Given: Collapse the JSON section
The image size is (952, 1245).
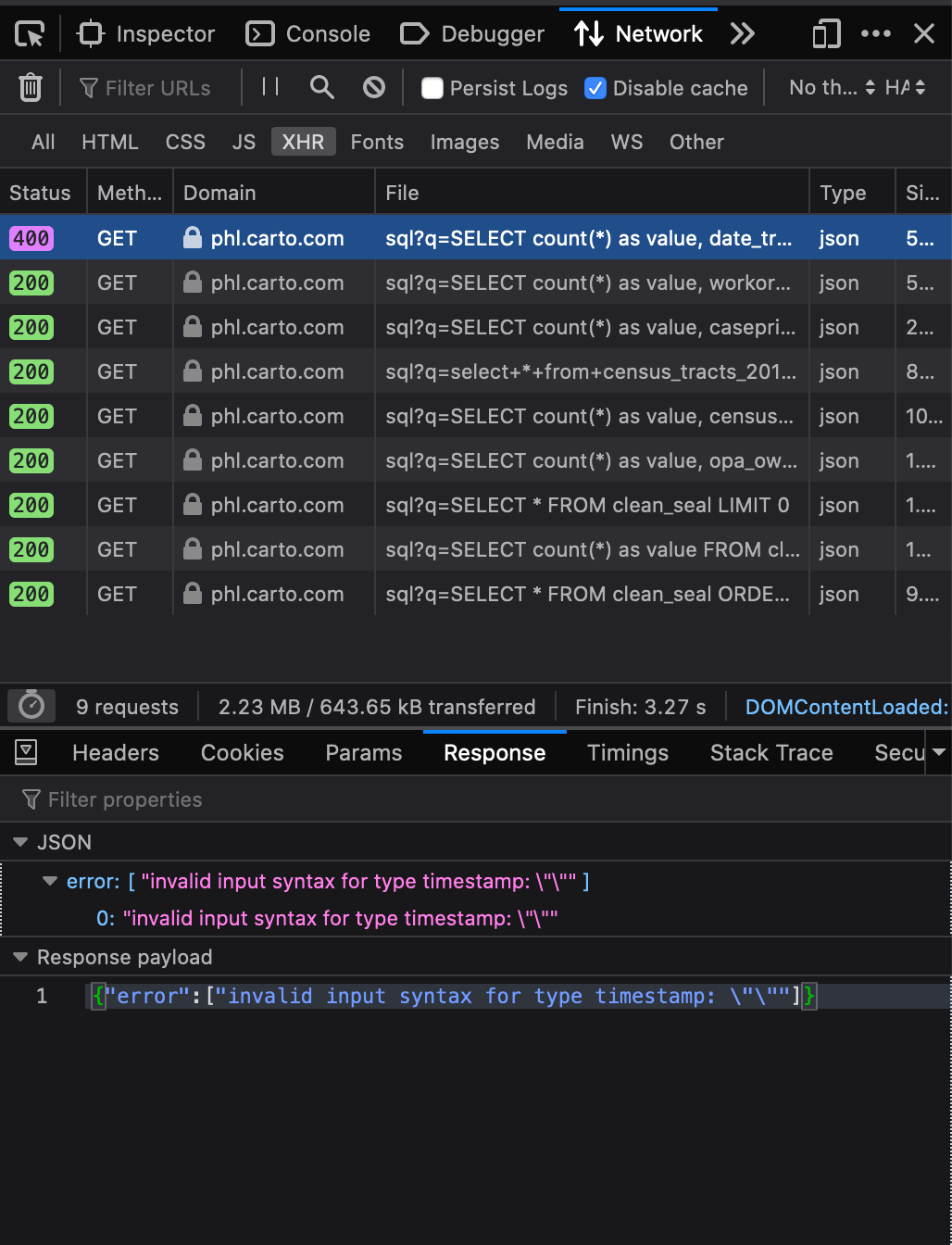Looking at the screenshot, I should pyautogui.click(x=19, y=842).
